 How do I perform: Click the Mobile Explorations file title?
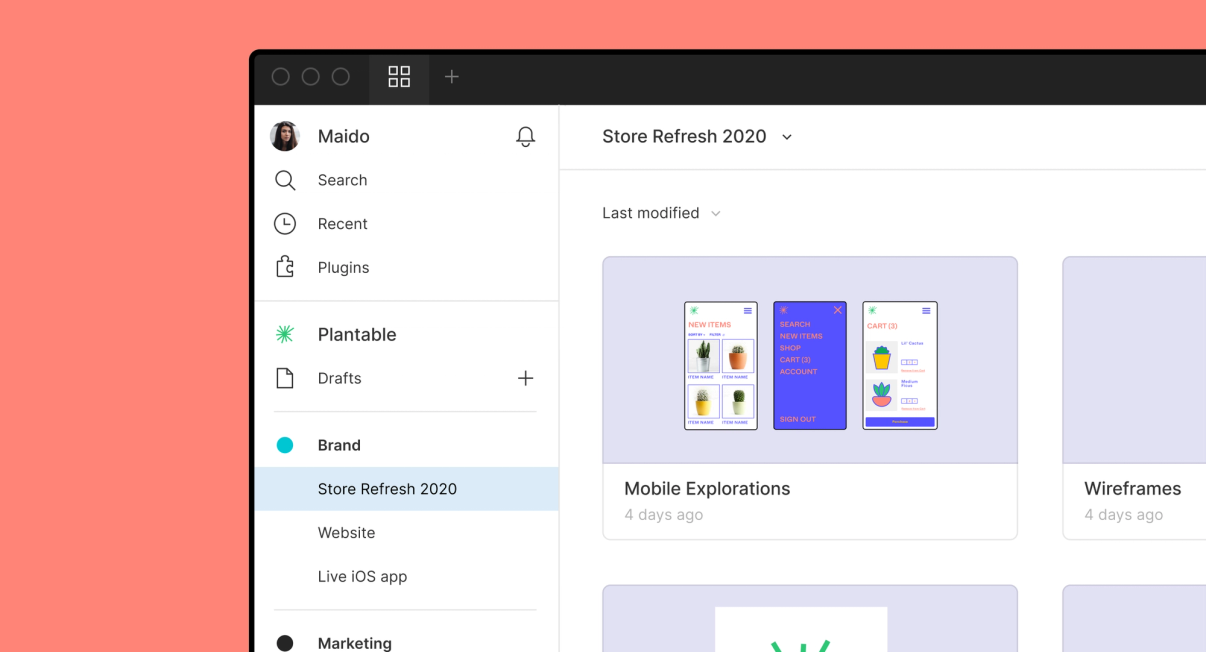tap(707, 489)
